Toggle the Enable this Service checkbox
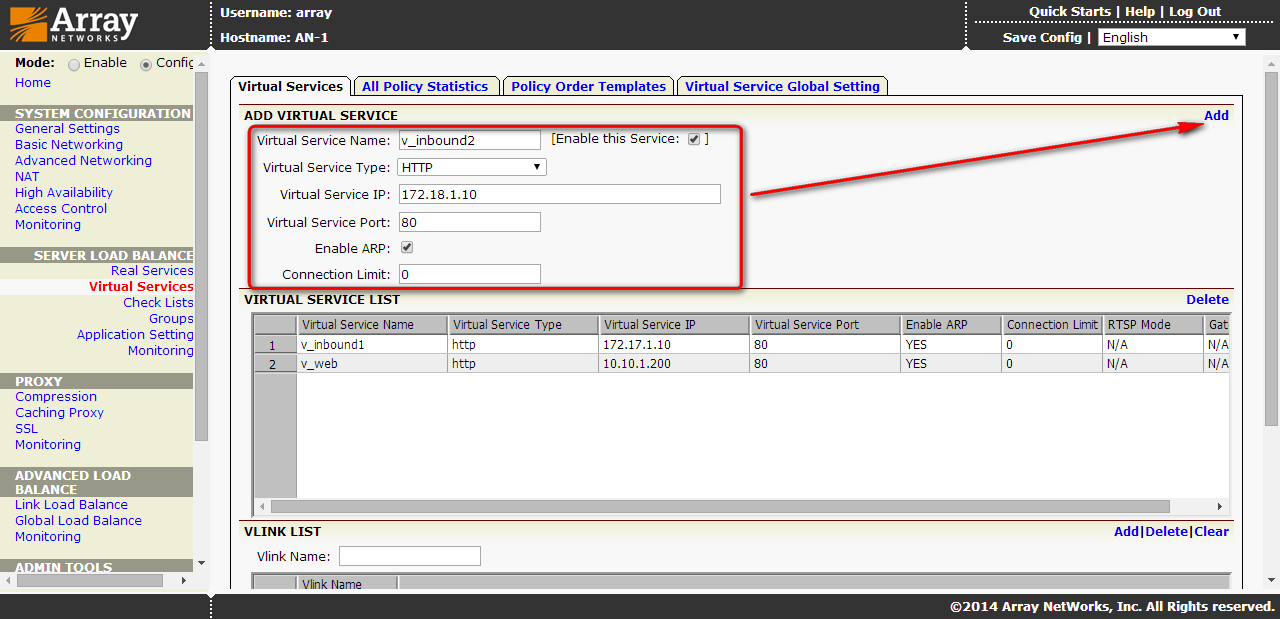Viewport: 1280px width, 619px height. click(x=694, y=139)
